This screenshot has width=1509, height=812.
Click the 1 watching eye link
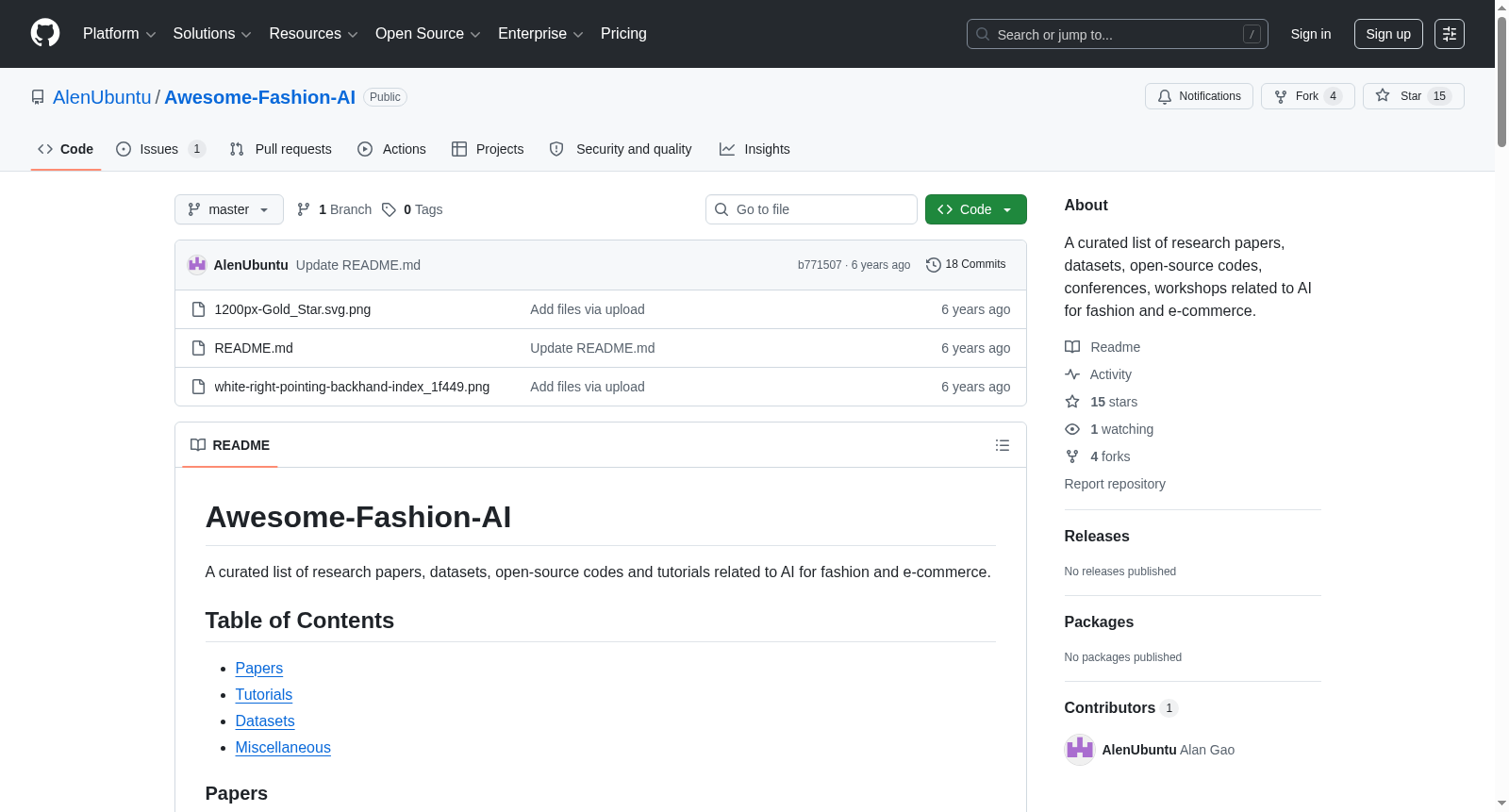[1109, 429]
